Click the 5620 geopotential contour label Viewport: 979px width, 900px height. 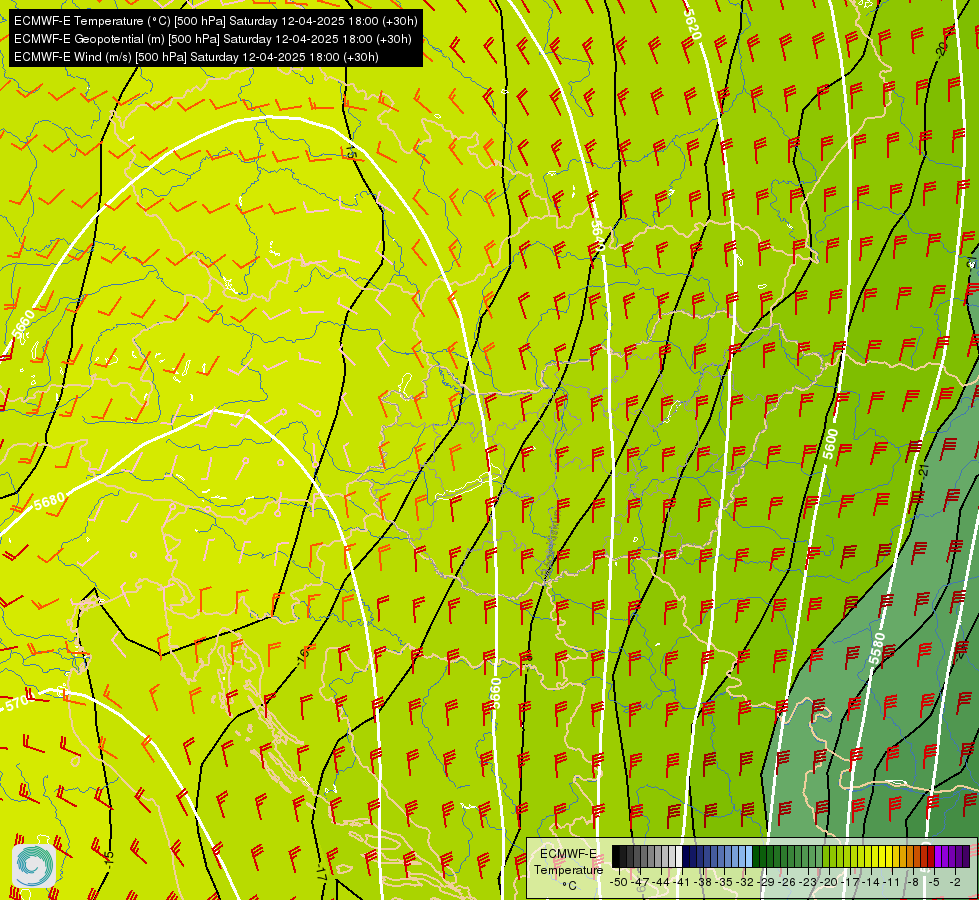(x=692, y=24)
